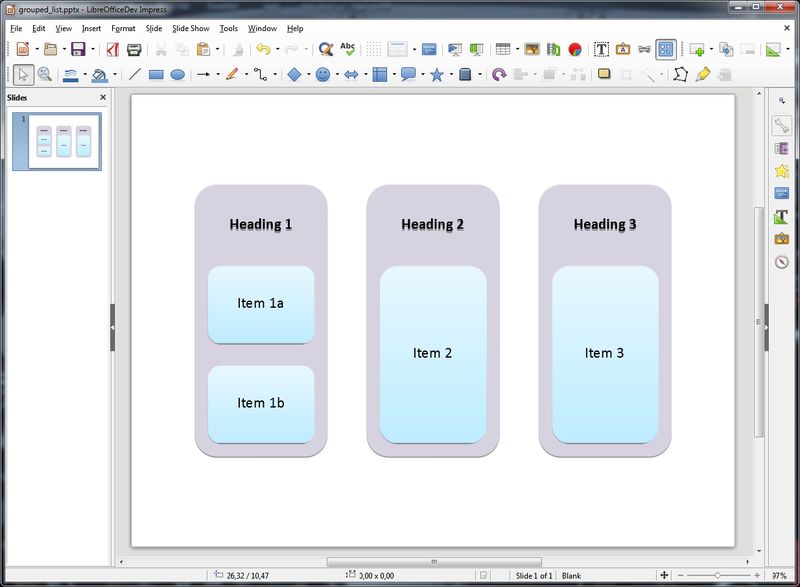Select the Ellipse shape tool

(x=178, y=74)
